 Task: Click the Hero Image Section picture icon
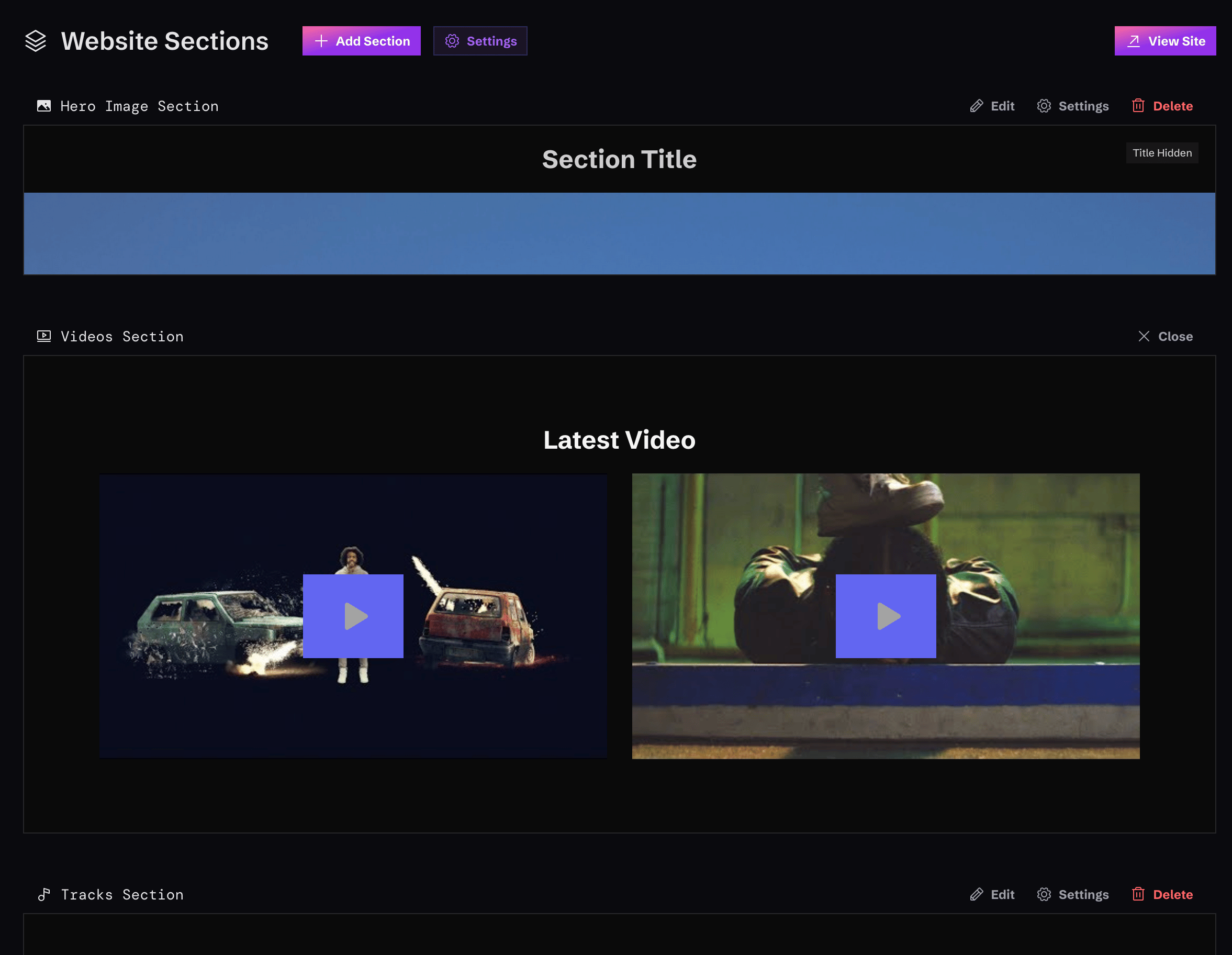(x=43, y=106)
